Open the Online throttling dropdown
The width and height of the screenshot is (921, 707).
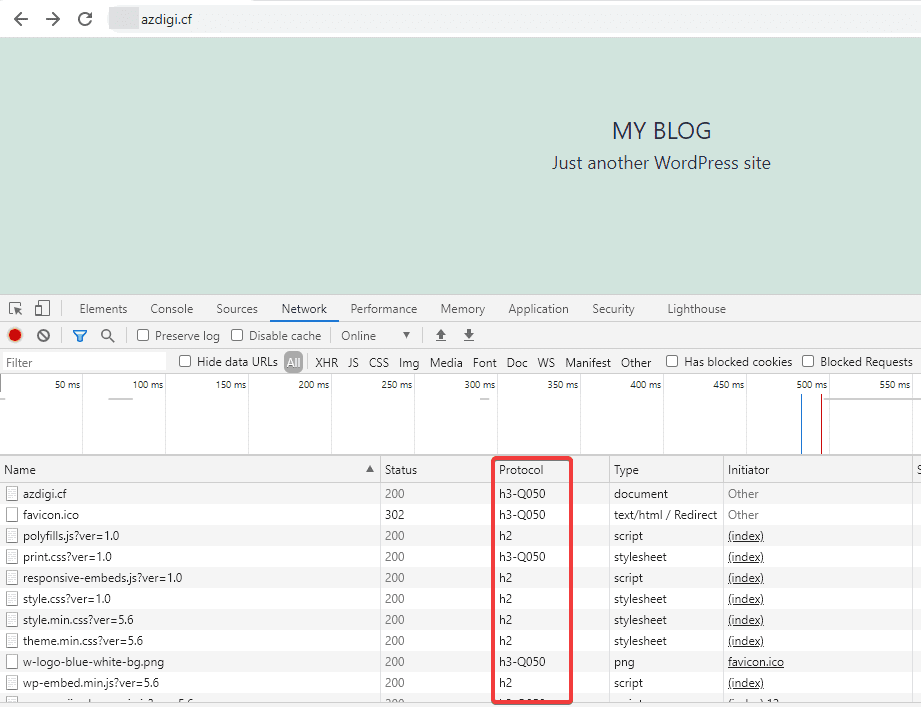pyautogui.click(x=375, y=335)
